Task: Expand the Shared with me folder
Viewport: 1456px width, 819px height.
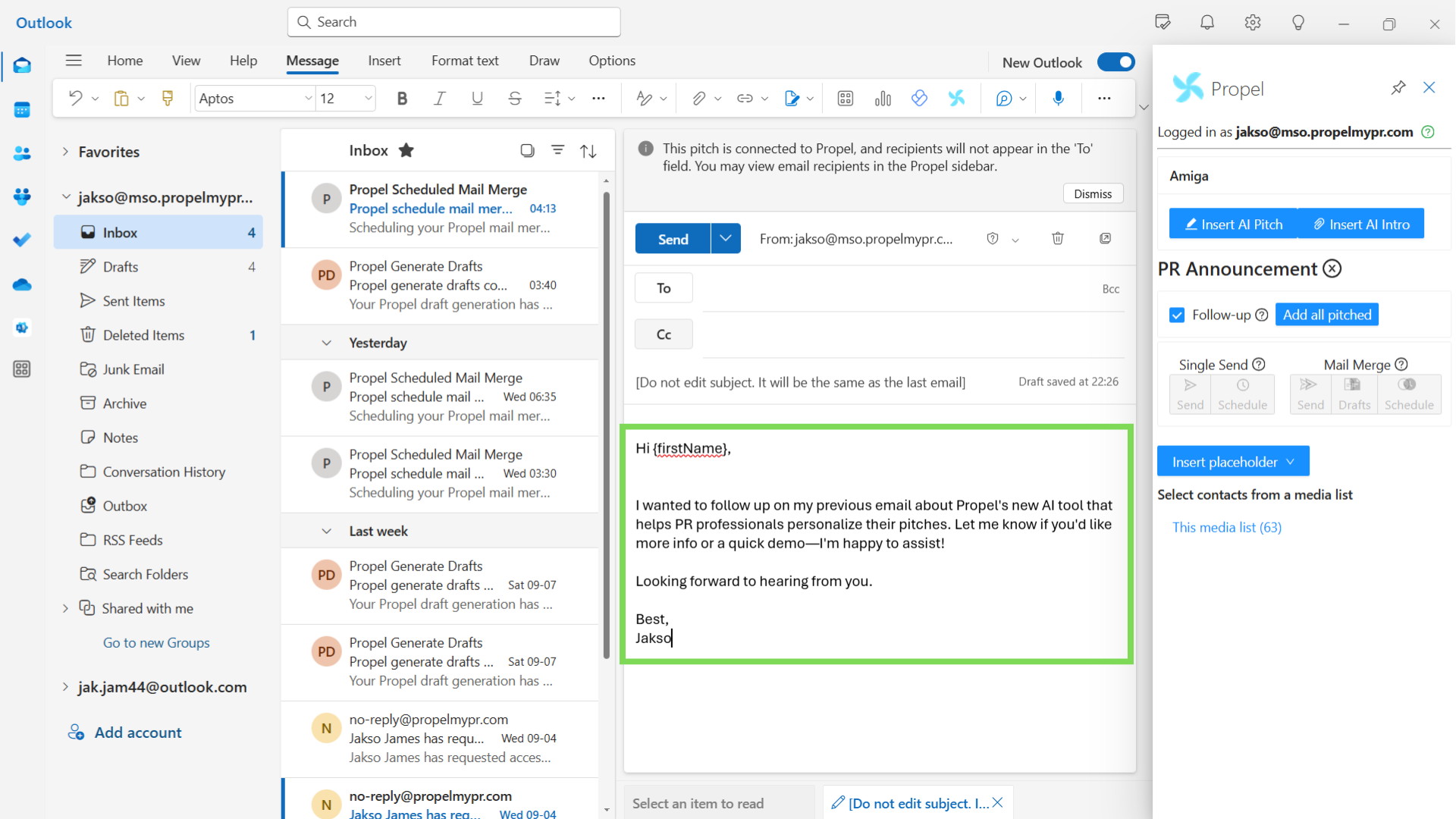Action: click(x=66, y=608)
